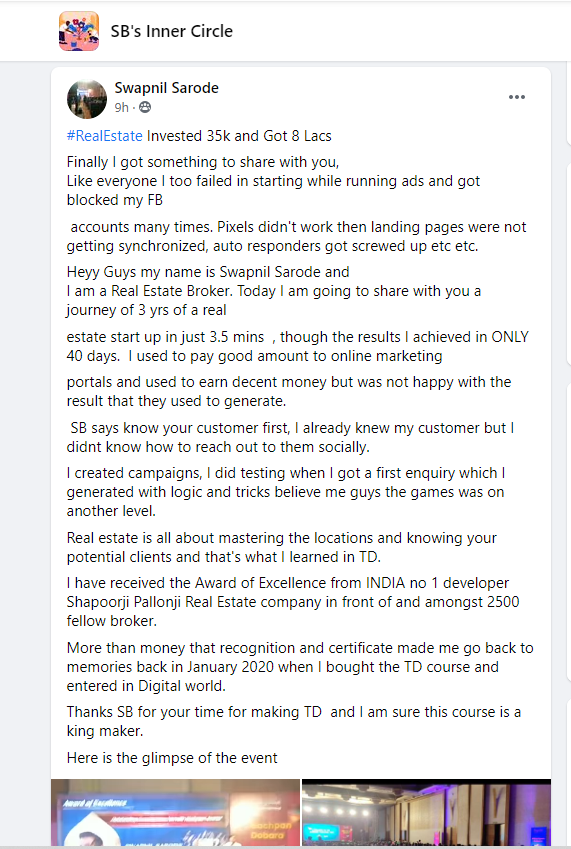571x849 pixels.
Task: Click the 'Finally I got something to share' line
Action: pyautogui.click(x=203, y=162)
